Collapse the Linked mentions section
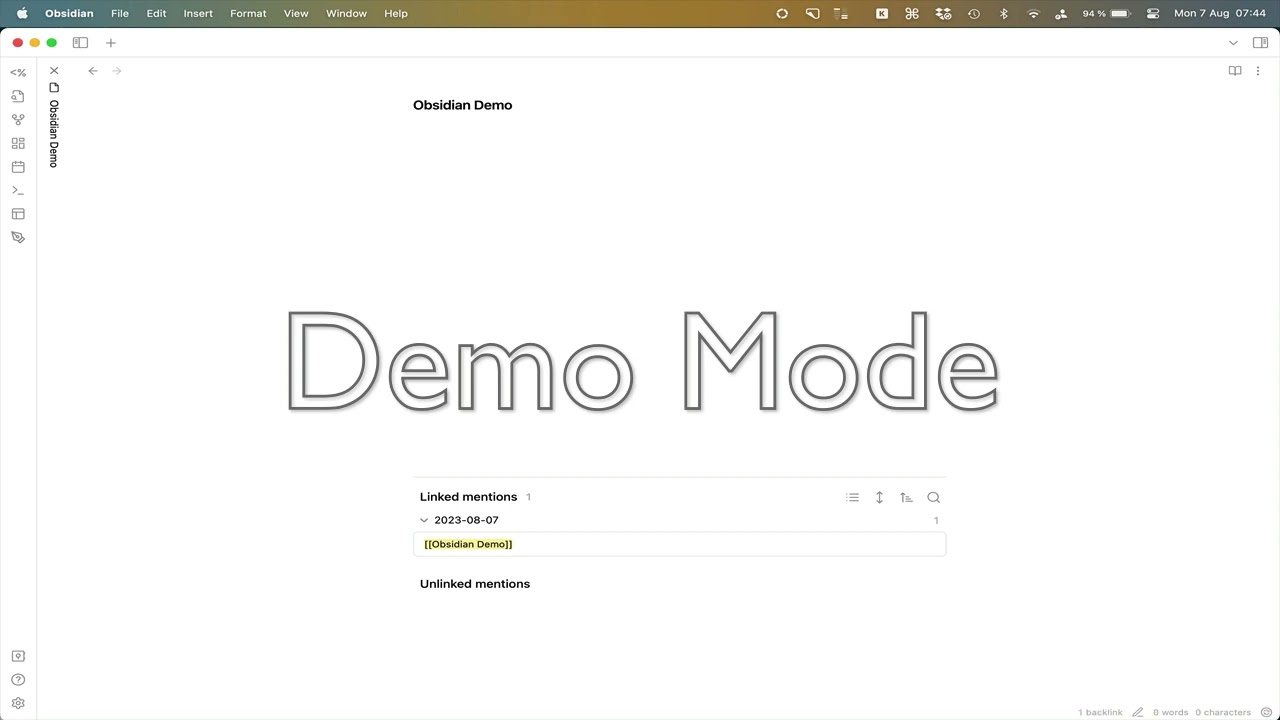The height and width of the screenshot is (720, 1280). [468, 497]
